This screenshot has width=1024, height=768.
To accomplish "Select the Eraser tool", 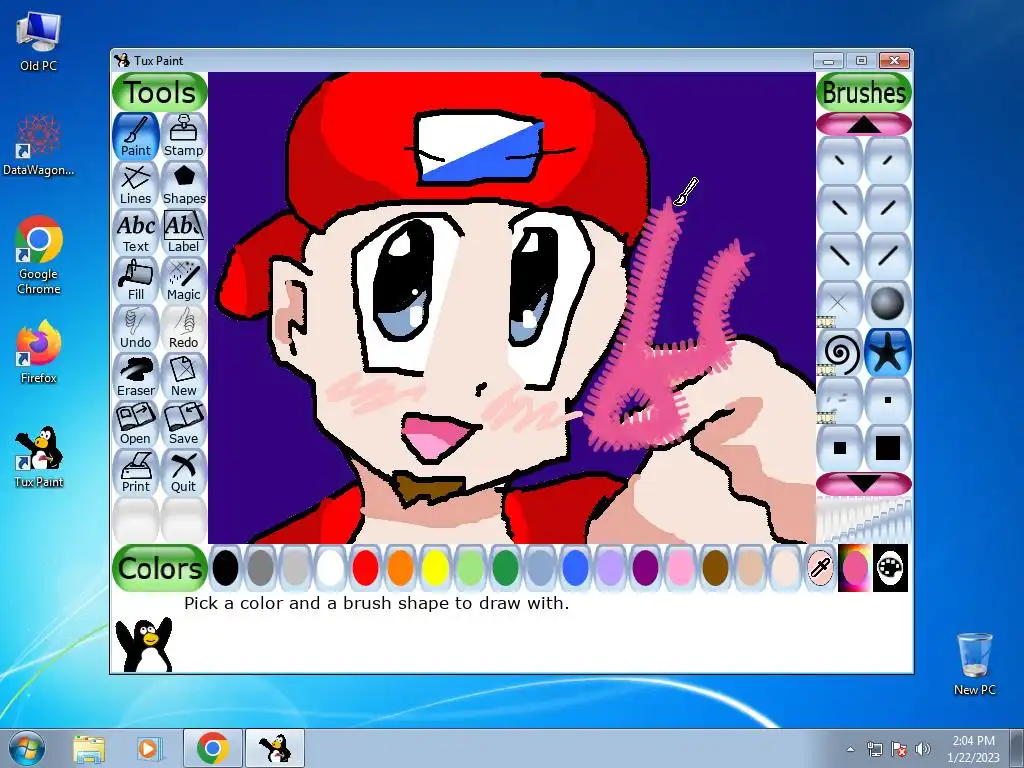I will (136, 376).
